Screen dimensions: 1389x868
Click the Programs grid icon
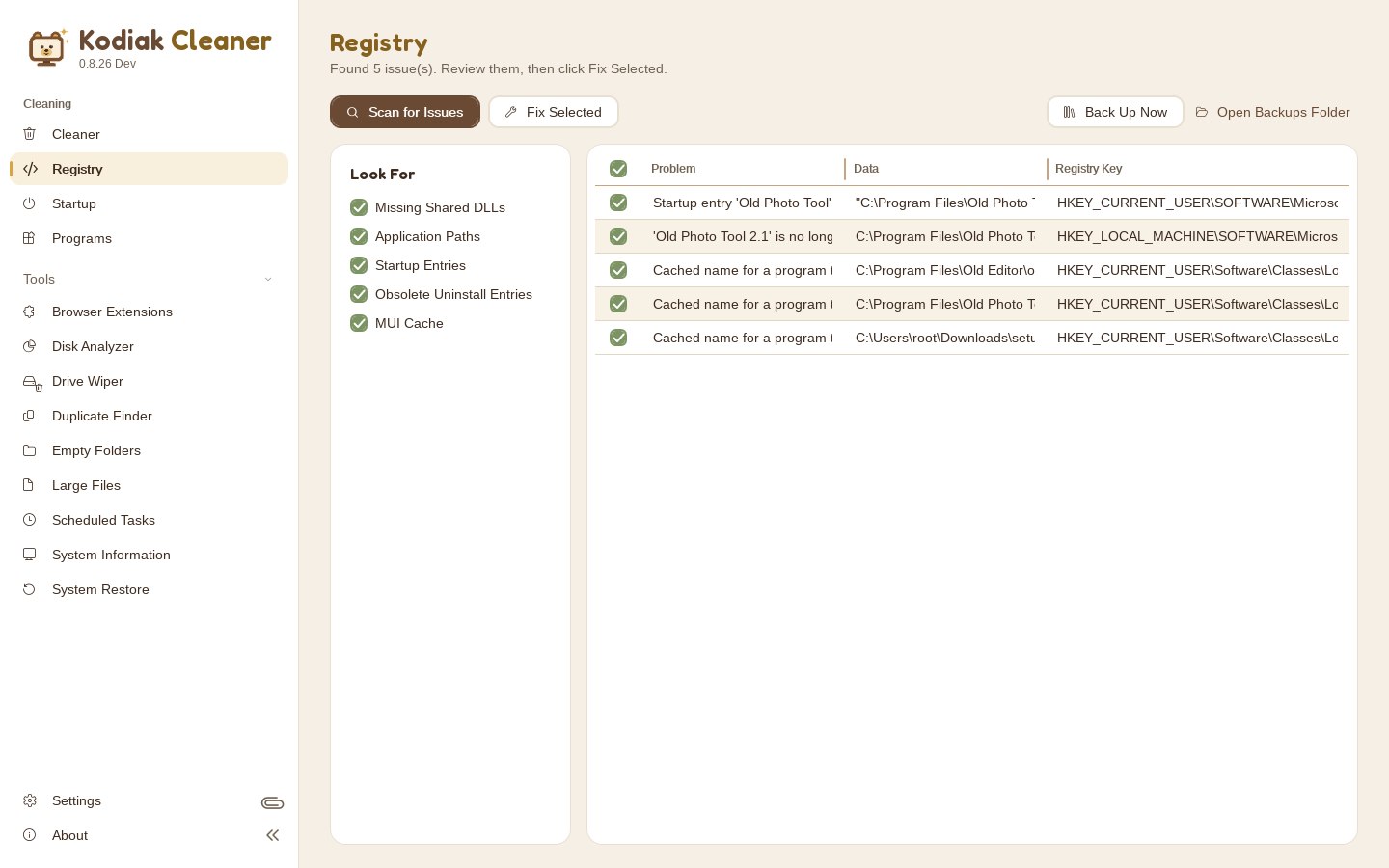click(30, 238)
